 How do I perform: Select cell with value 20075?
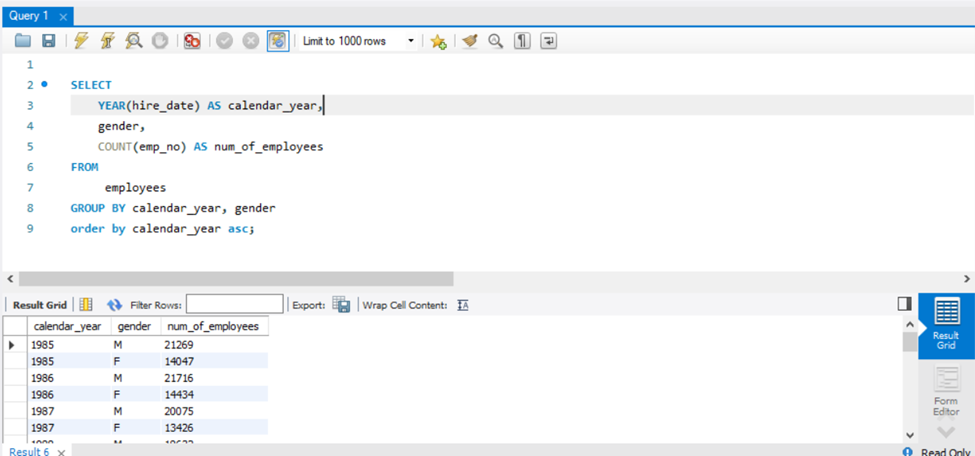[x=214, y=411]
